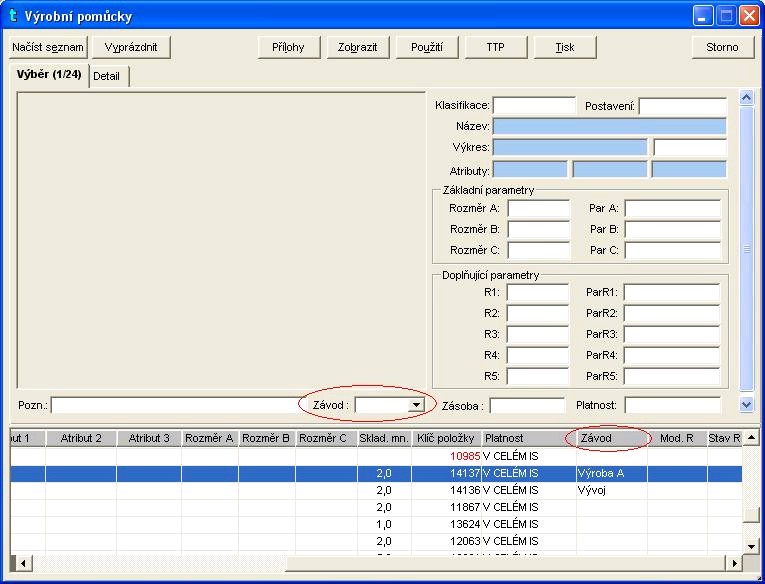Screen dimensions: 765x584
Task: Select row with key 10985
Action: pos(376,456)
